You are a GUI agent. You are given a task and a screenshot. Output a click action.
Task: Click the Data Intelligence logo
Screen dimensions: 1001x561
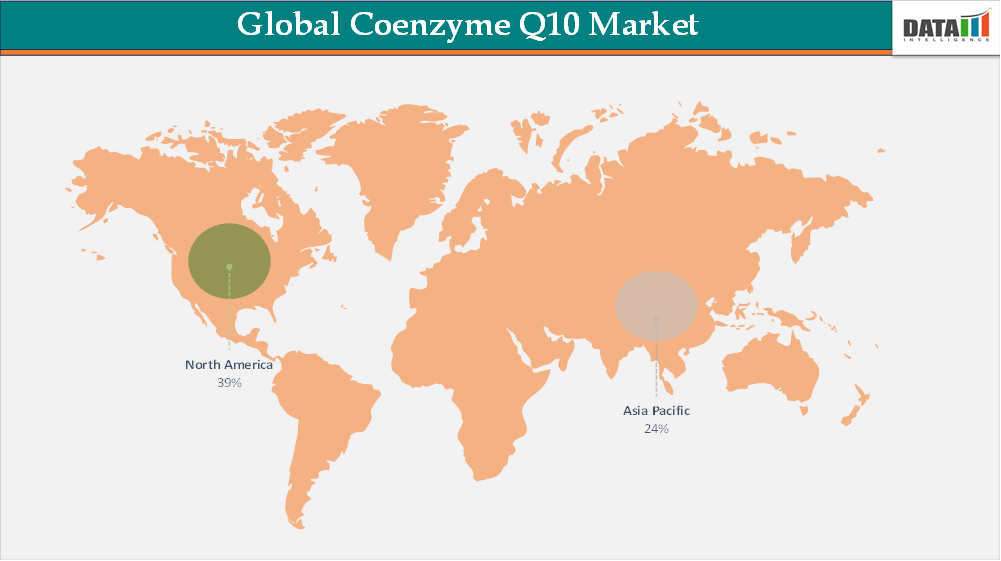(x=946, y=28)
